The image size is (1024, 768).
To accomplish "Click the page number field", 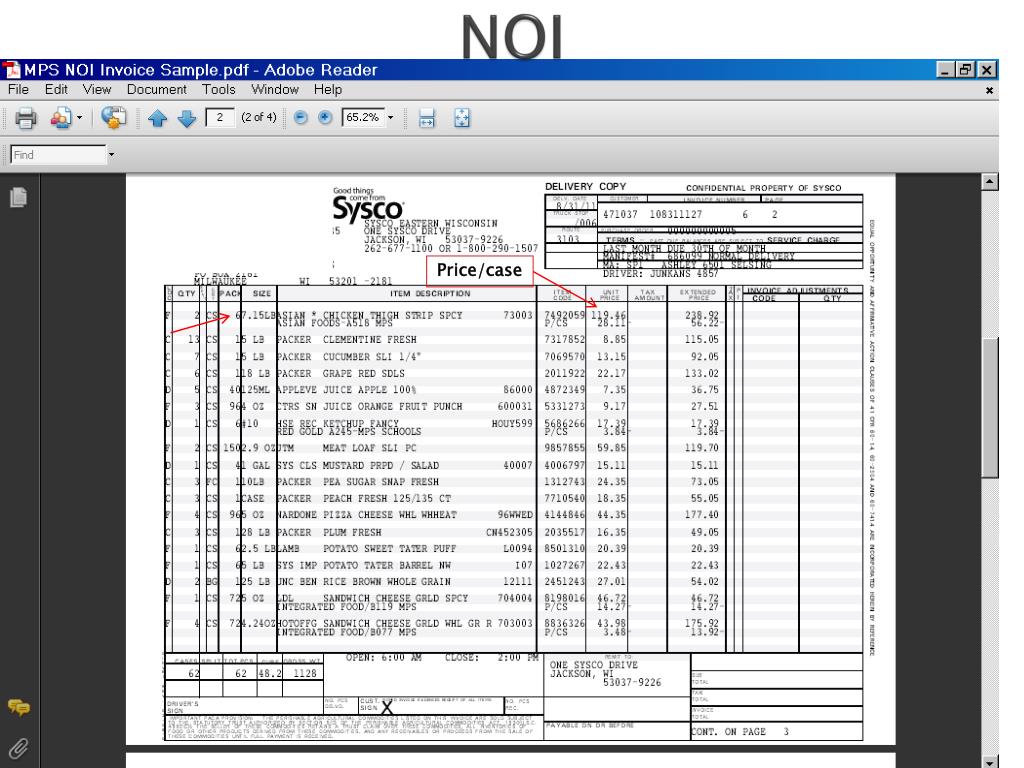I will (x=219, y=118).
